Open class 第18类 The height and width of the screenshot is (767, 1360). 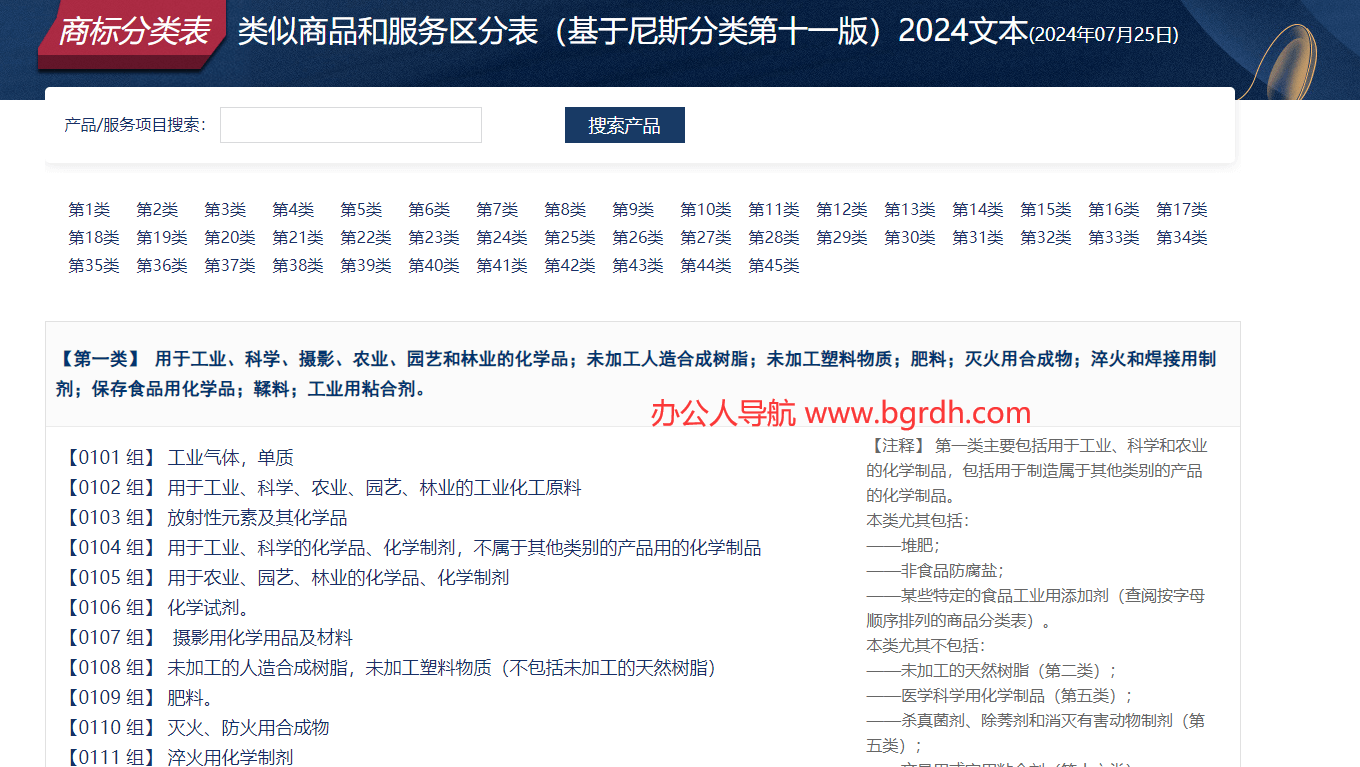[94, 238]
